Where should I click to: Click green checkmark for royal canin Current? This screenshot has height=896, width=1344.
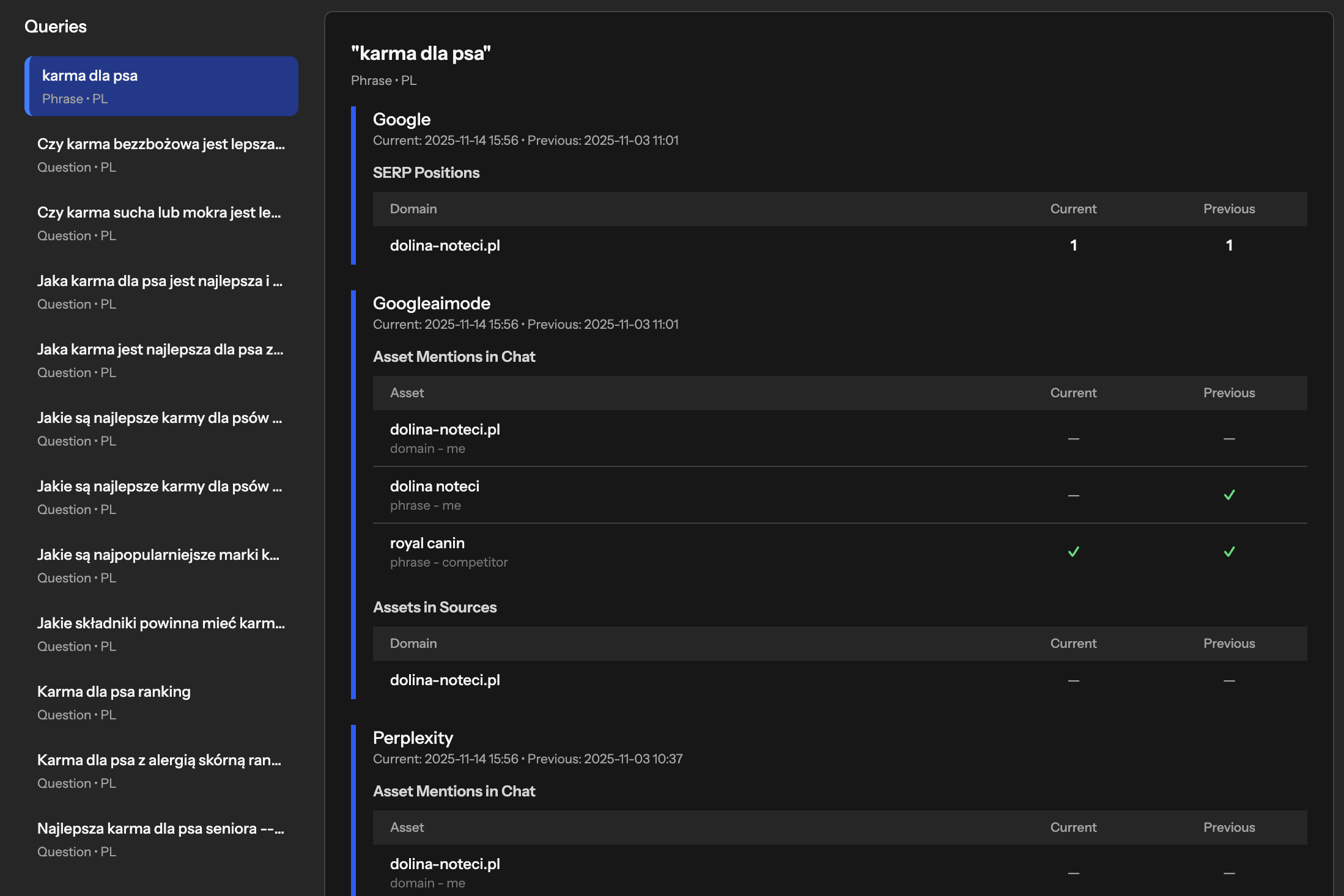pyautogui.click(x=1073, y=552)
